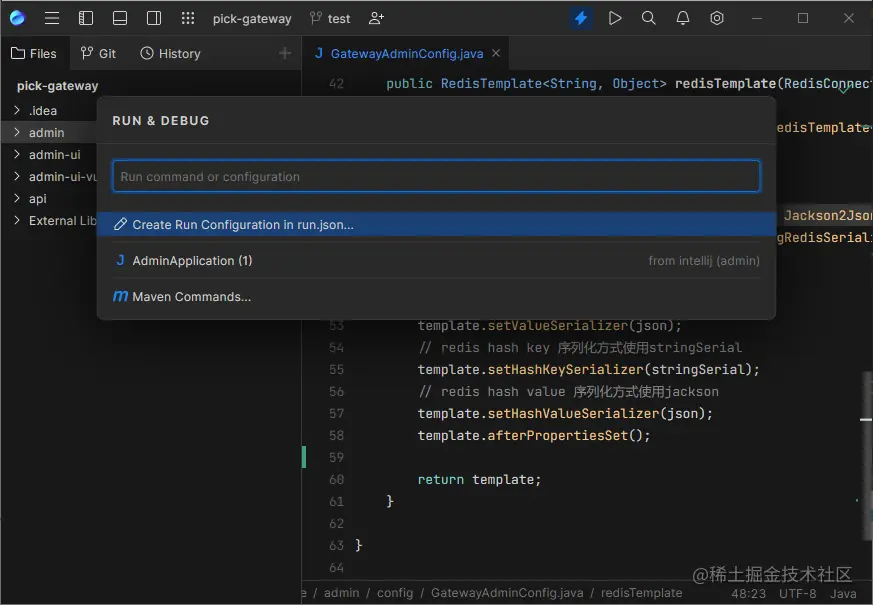Select the admin-ui folder row
The image size is (873, 605).
tap(49, 154)
